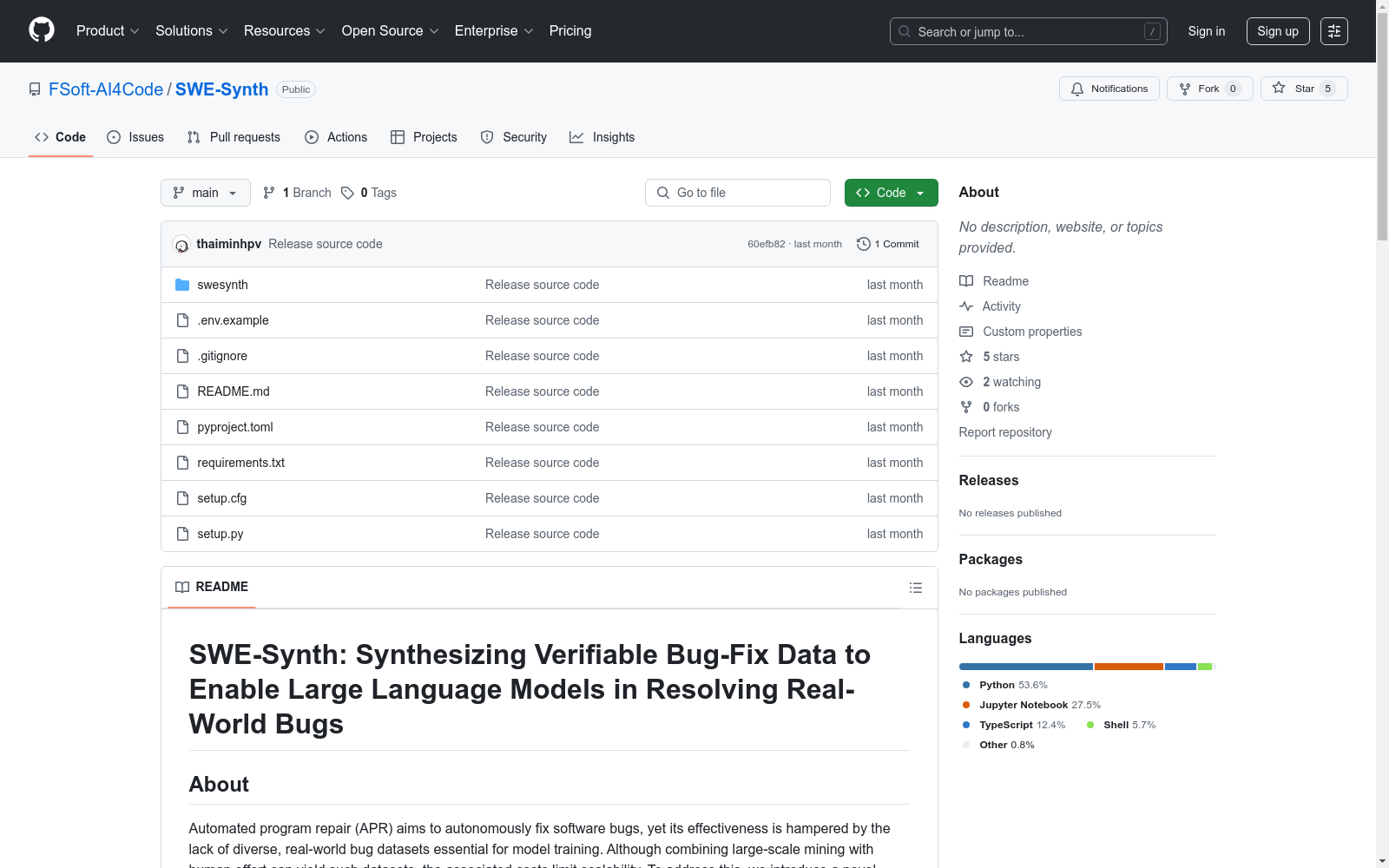Click the file icon beside .env.example
The width and height of the screenshot is (1389, 868).
pos(182,320)
